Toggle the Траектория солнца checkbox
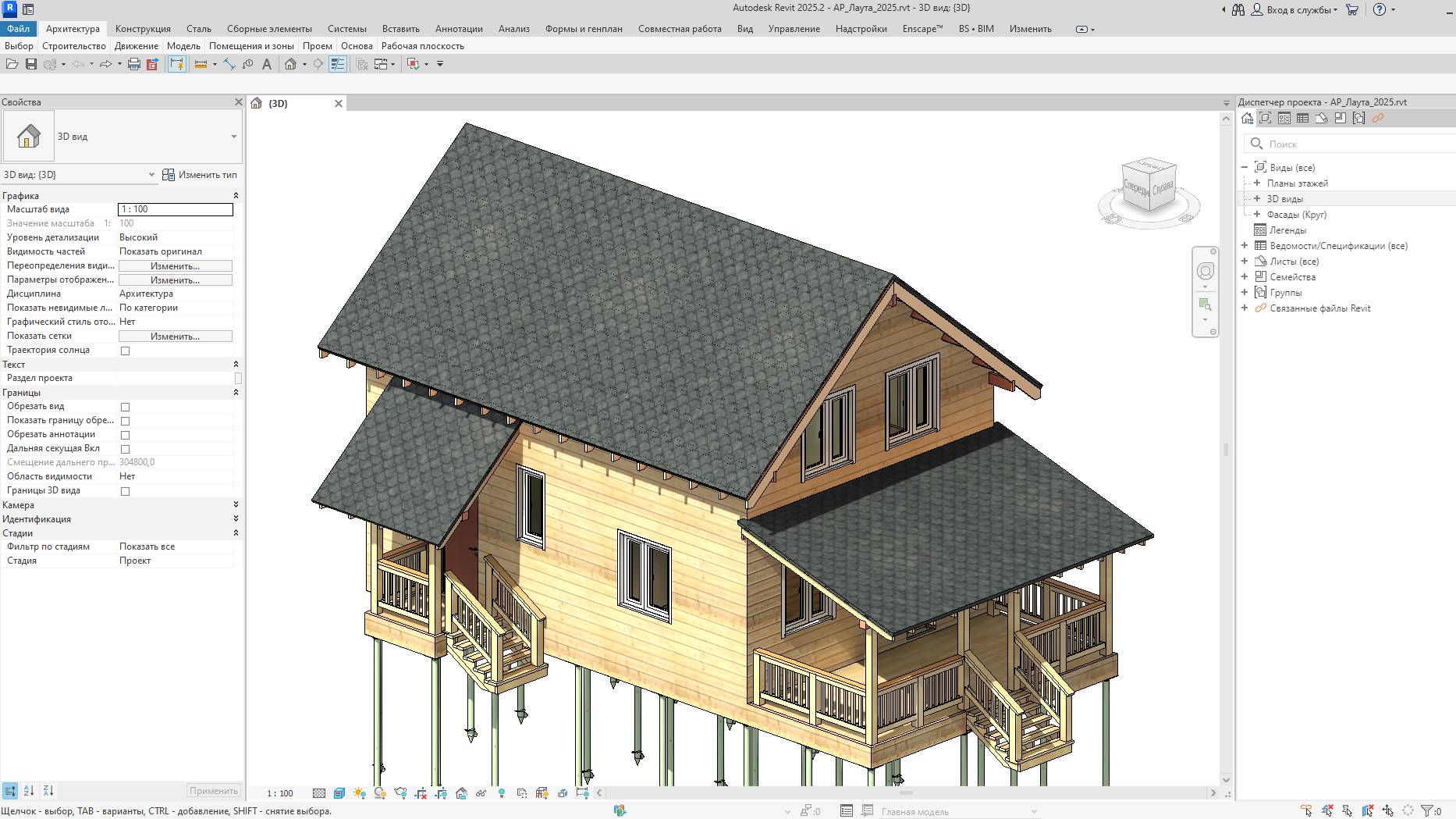 coord(125,350)
